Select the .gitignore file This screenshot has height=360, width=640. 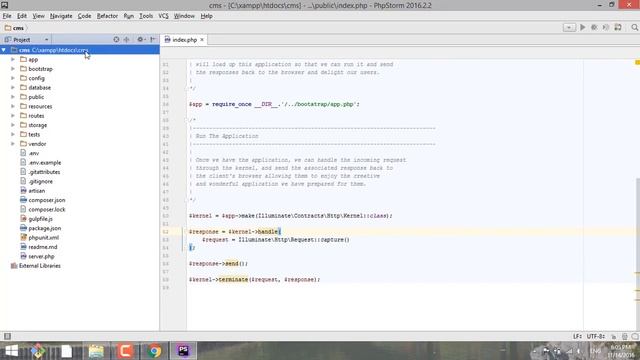pos(40,181)
